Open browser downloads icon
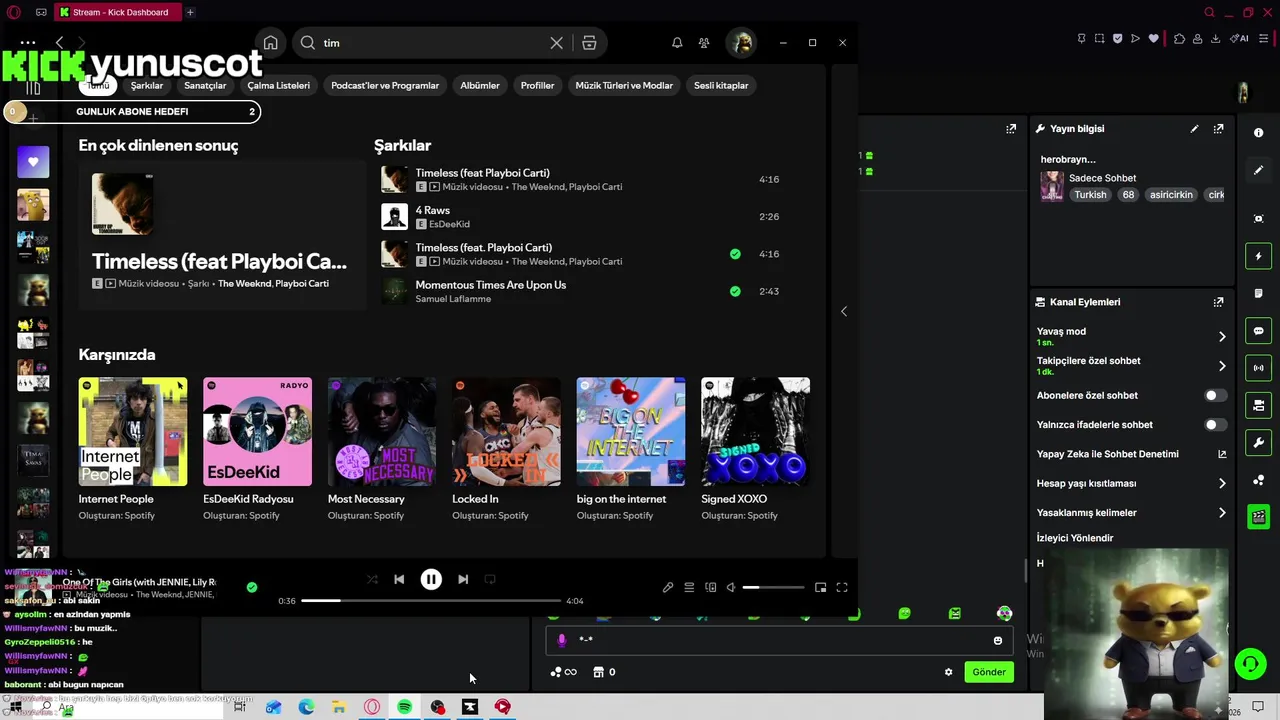 1215,39
